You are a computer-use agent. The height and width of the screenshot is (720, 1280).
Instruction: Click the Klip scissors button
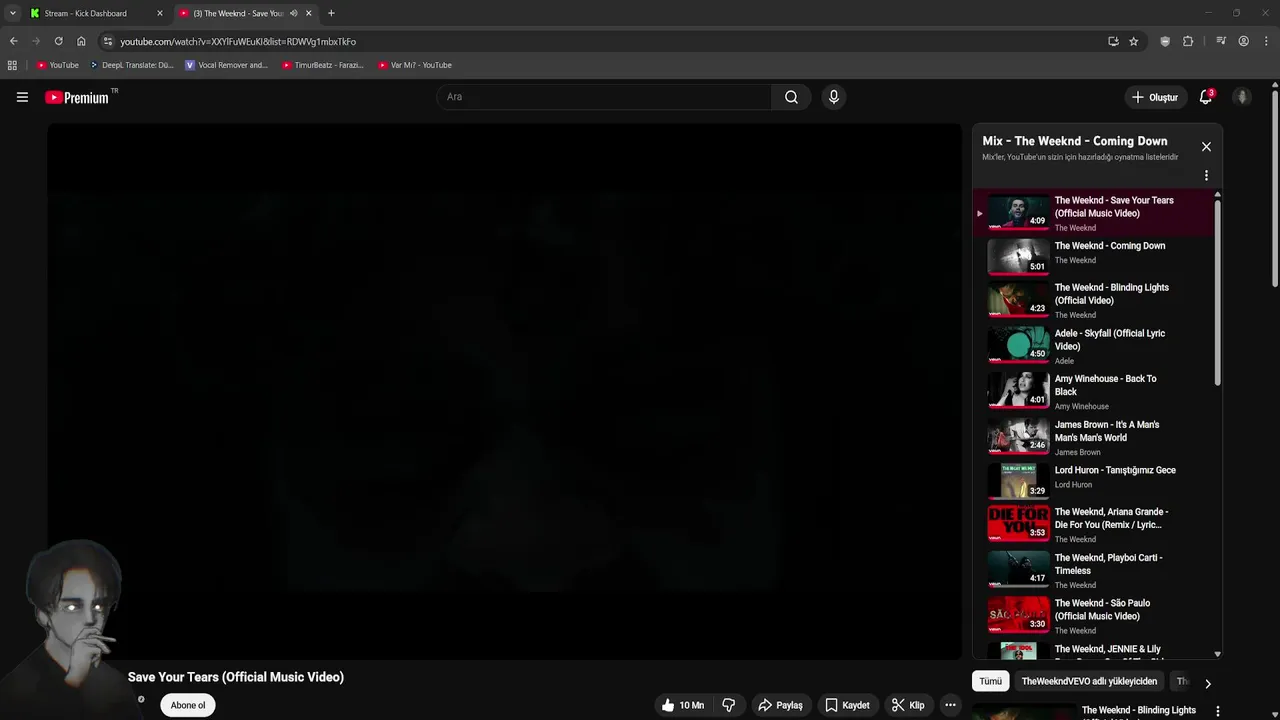(x=908, y=705)
